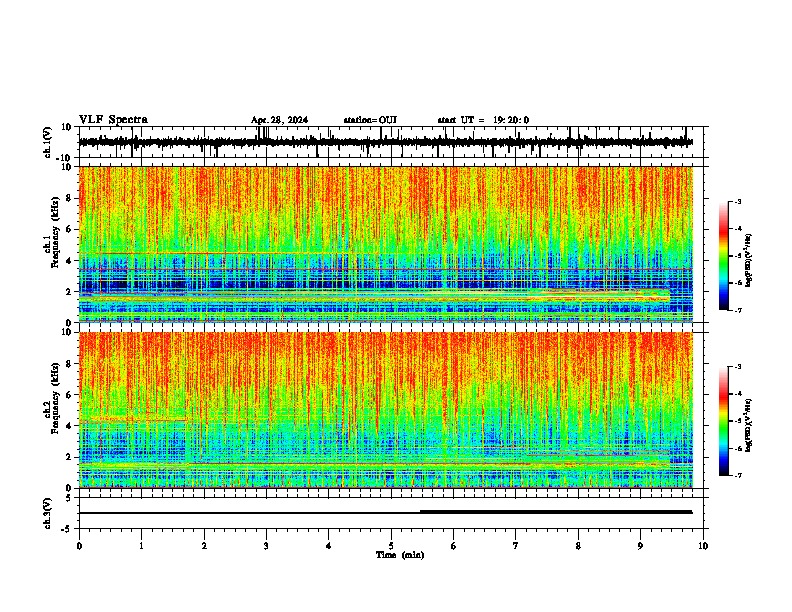Click the "-5" label on ch.2 colour bar
The height and width of the screenshot is (612, 792).
click(737, 421)
